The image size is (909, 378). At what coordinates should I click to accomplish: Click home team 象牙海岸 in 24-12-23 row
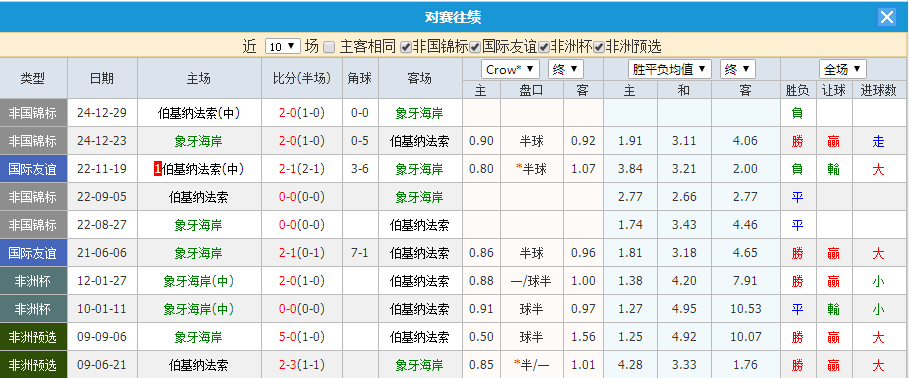198,141
